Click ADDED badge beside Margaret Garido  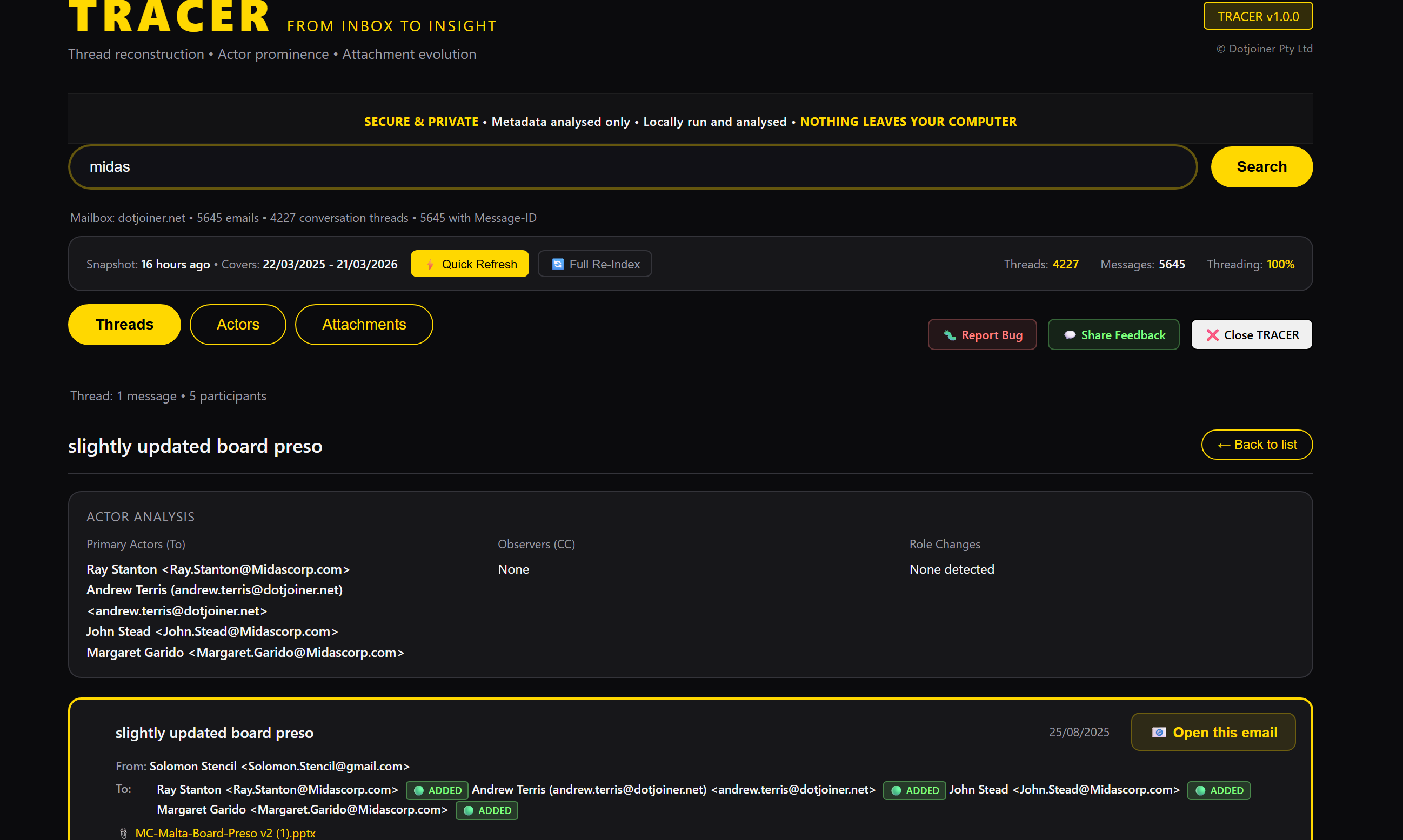(487, 811)
